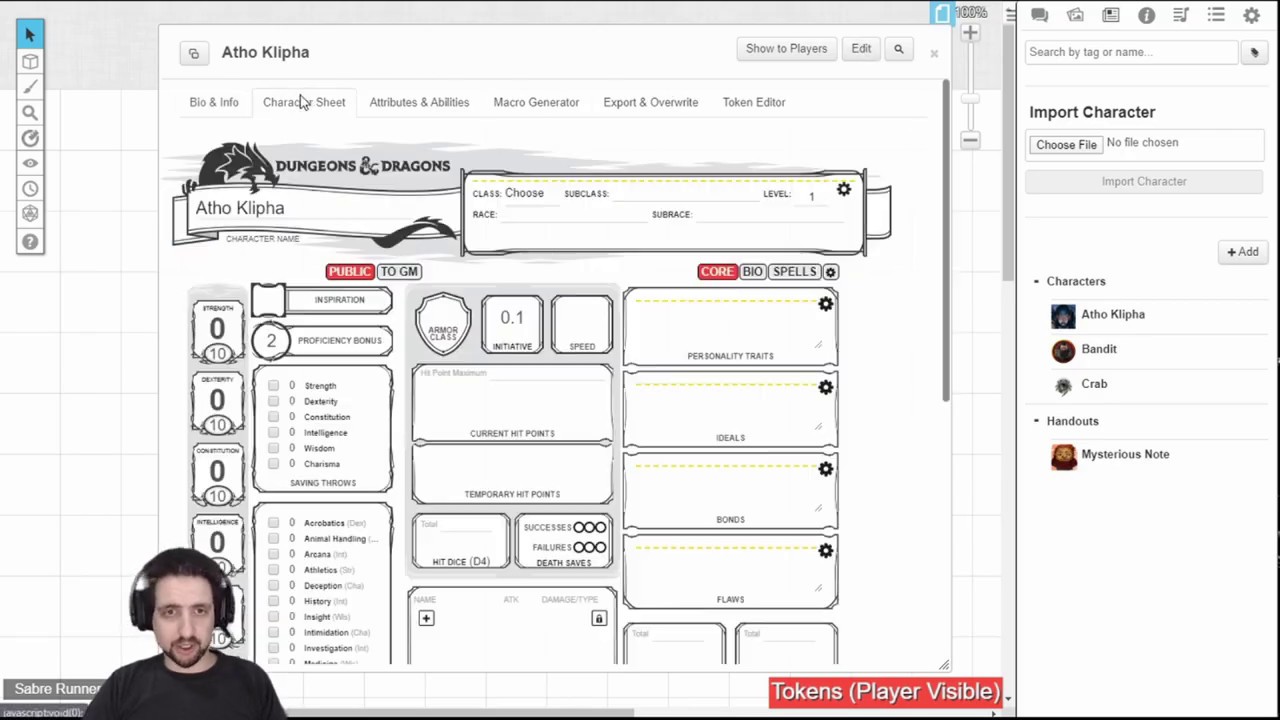Image resolution: width=1280 pixels, height=720 pixels.
Task: Pop out the character sheet window
Action: click(x=194, y=53)
